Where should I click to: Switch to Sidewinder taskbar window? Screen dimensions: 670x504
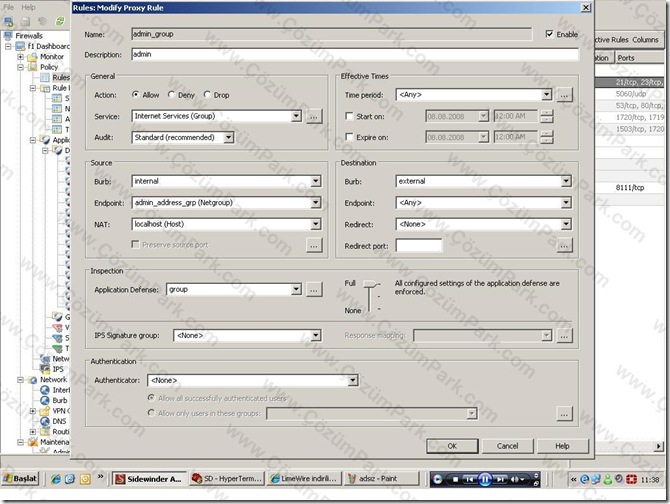(x=150, y=479)
